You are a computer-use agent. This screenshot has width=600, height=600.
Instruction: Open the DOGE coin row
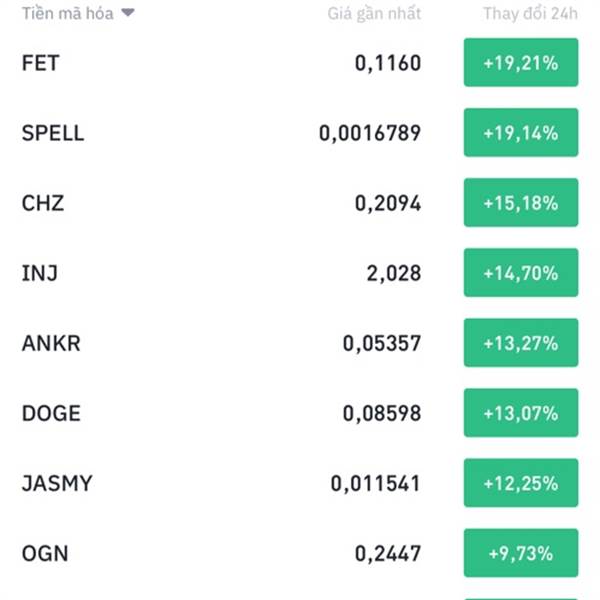pos(300,413)
